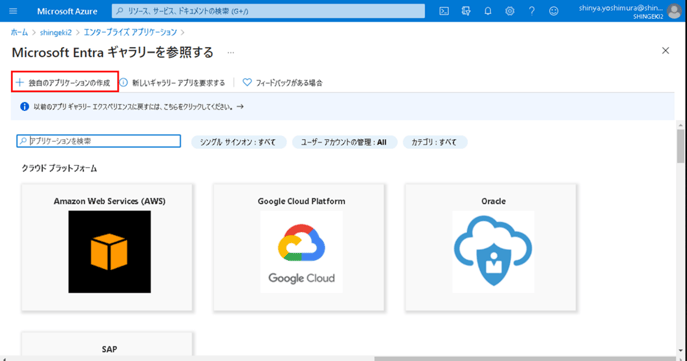The image size is (687, 361).
Task: Open the notifications bell
Action: [488, 11]
